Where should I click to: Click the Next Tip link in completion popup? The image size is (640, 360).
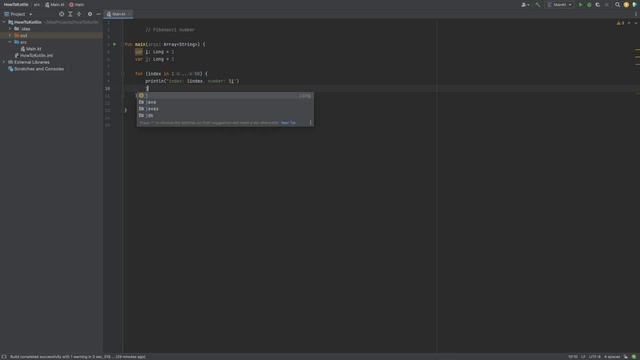point(288,122)
